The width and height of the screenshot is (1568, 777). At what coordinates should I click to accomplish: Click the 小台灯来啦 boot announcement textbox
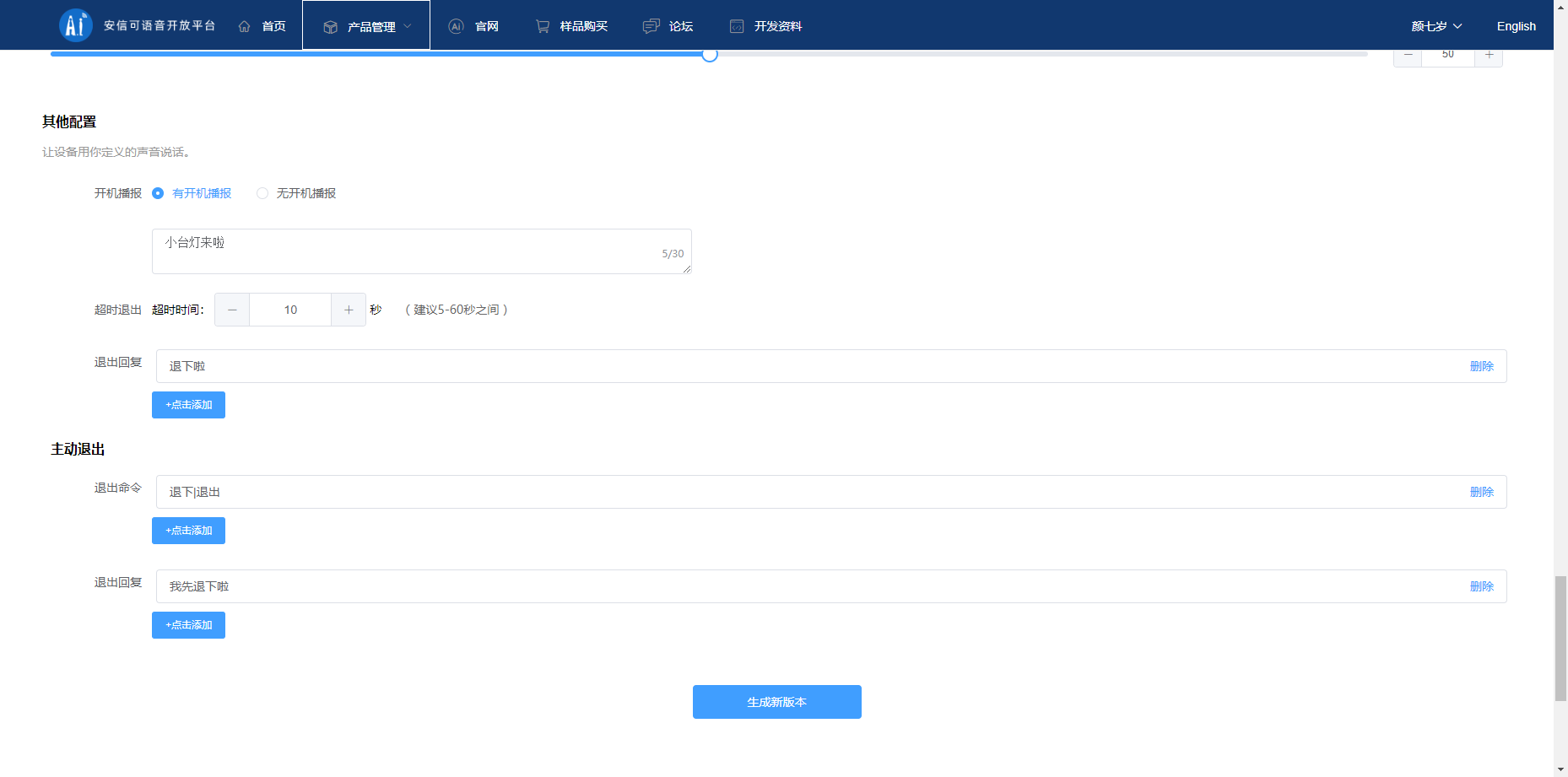422,251
